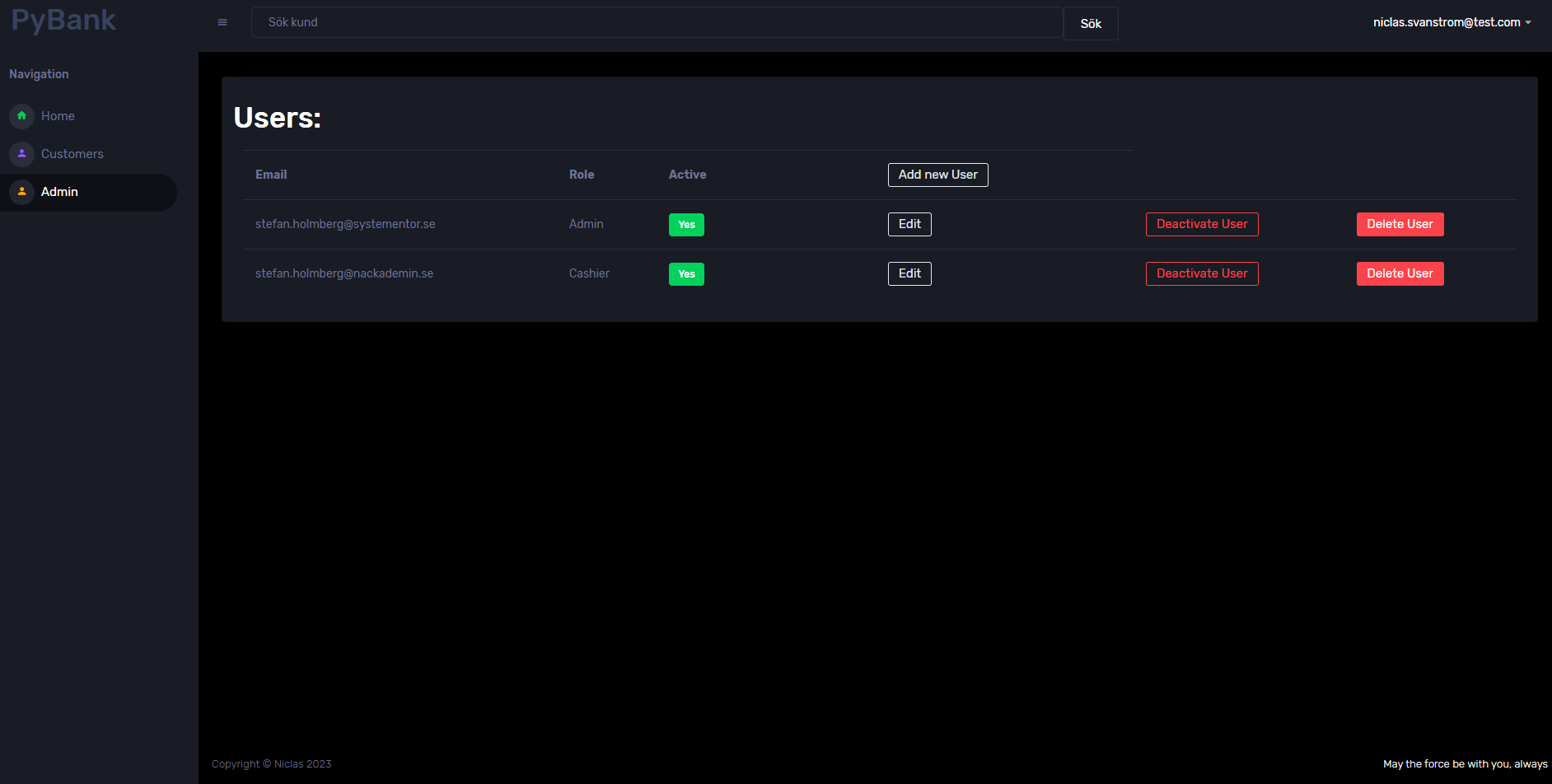Click the hamburger menu icon
This screenshot has width=1552, height=784.
pyautogui.click(x=222, y=22)
